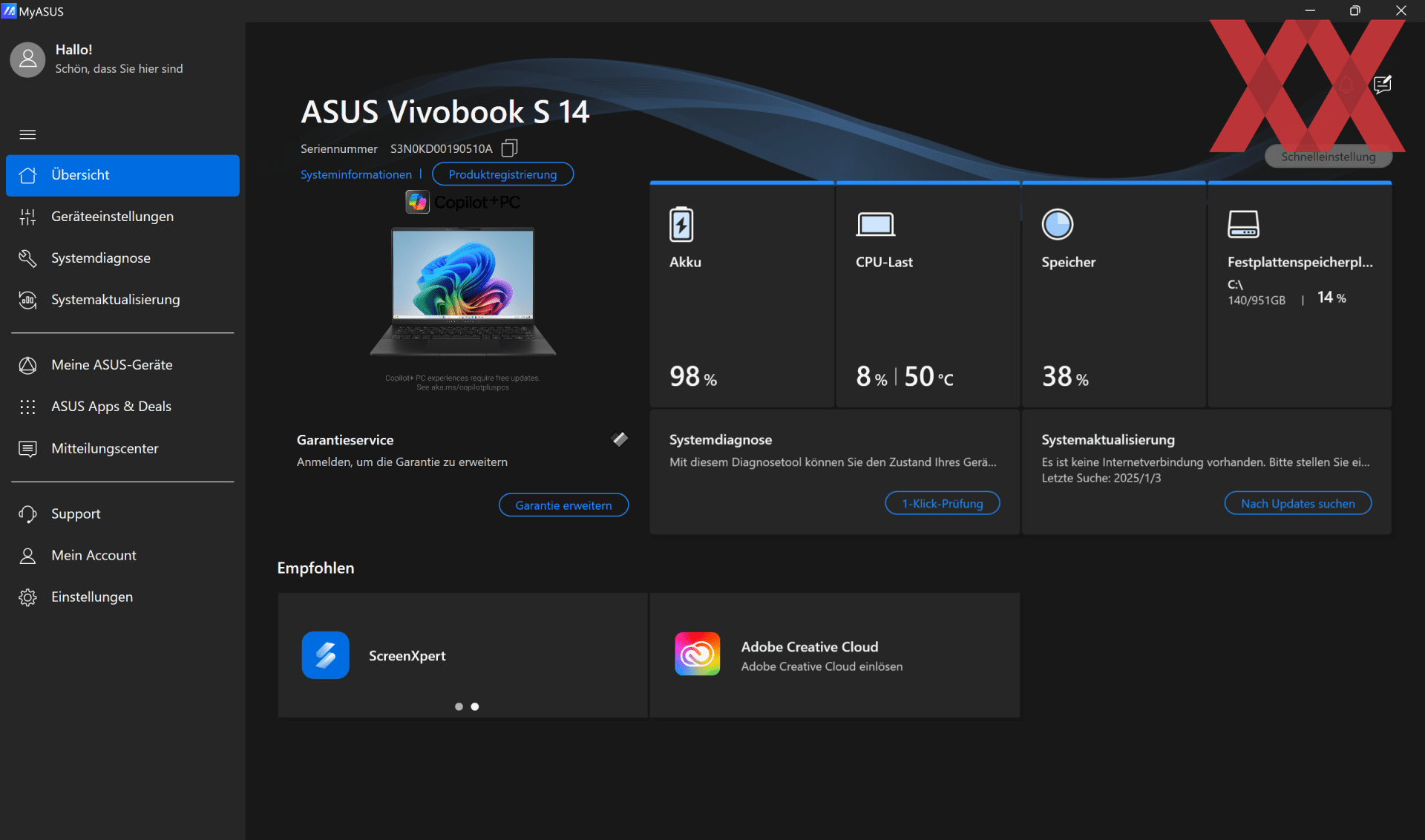This screenshot has height=840, width=1425.
Task: Open ASUS Apps & Deals
Action: (x=122, y=407)
